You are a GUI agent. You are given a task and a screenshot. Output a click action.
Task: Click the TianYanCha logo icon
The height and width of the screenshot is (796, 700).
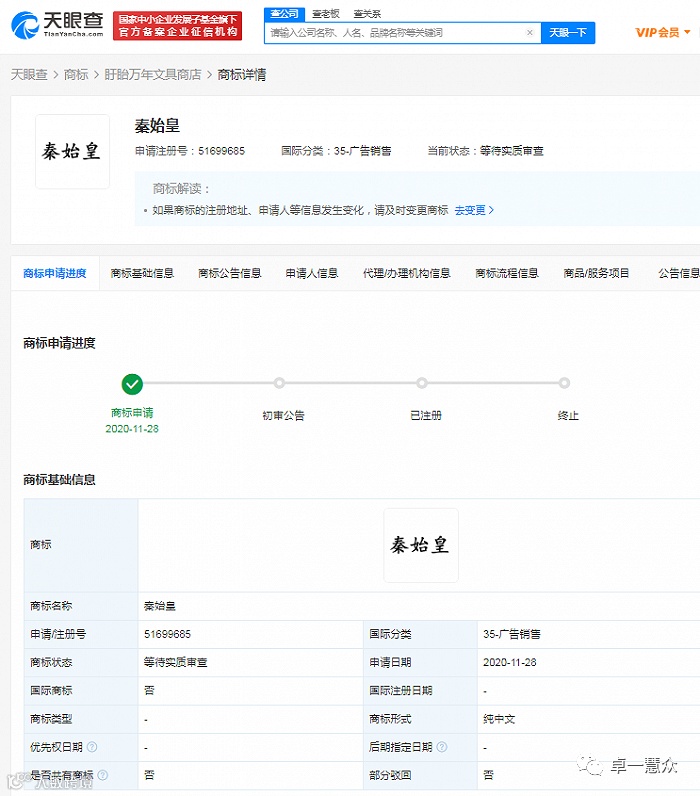[25, 25]
